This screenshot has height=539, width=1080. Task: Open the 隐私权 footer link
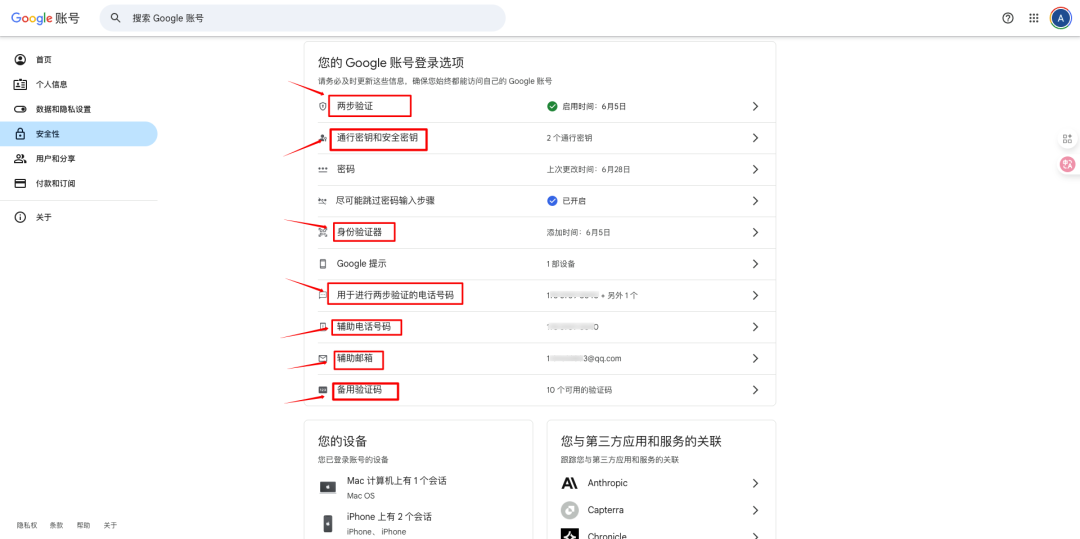[27, 525]
